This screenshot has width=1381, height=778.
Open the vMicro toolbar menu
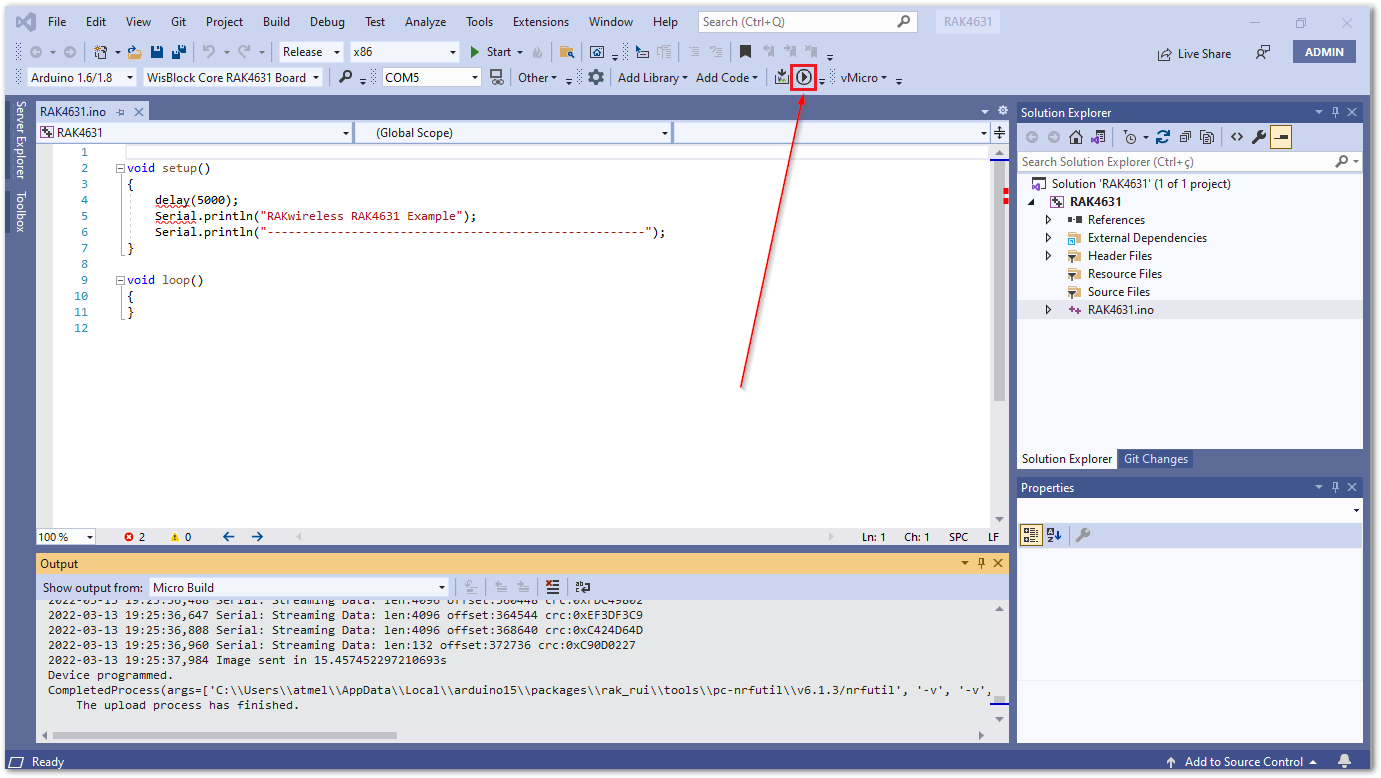(x=865, y=77)
